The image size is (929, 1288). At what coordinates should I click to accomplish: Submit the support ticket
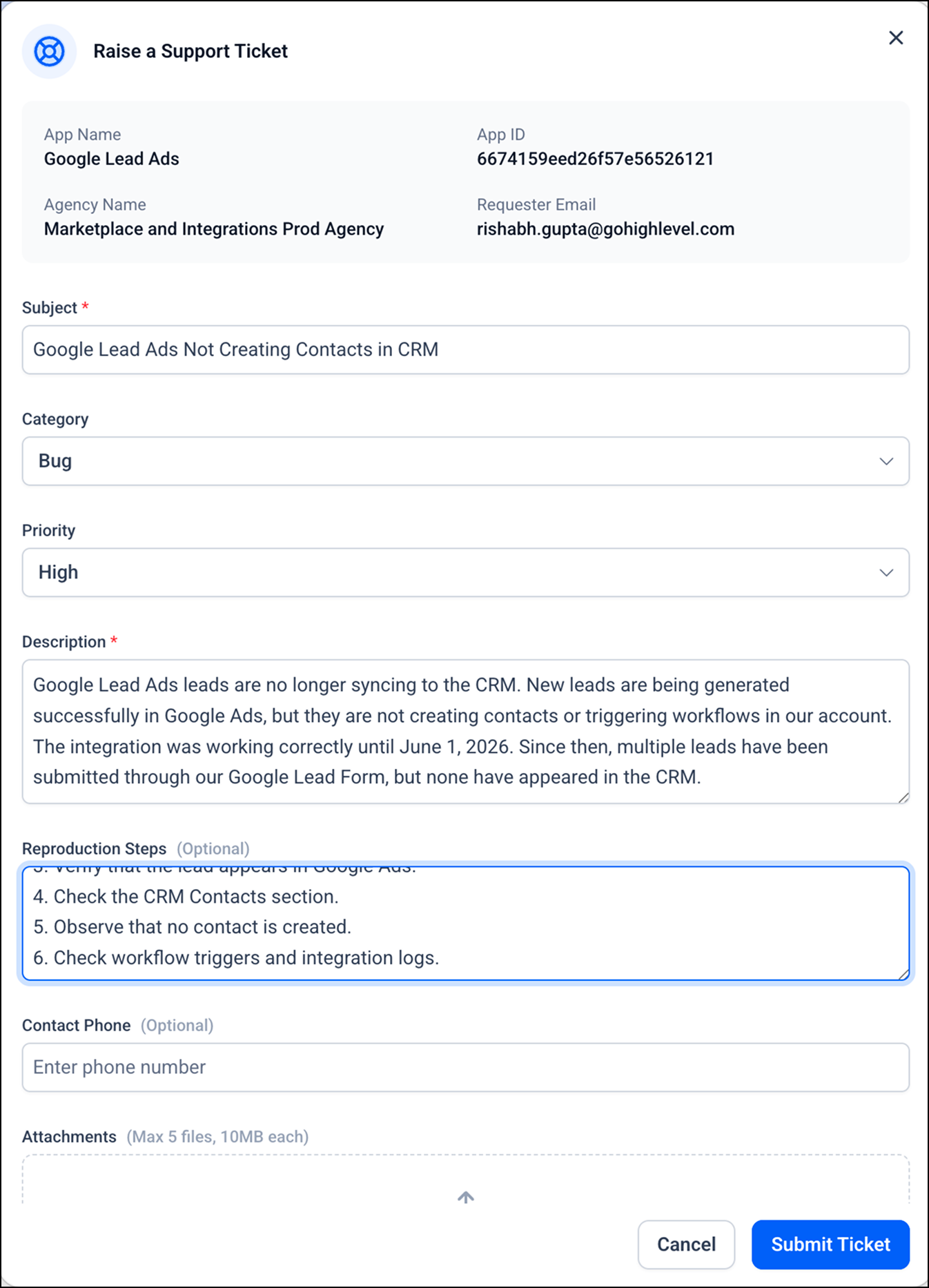point(830,1245)
